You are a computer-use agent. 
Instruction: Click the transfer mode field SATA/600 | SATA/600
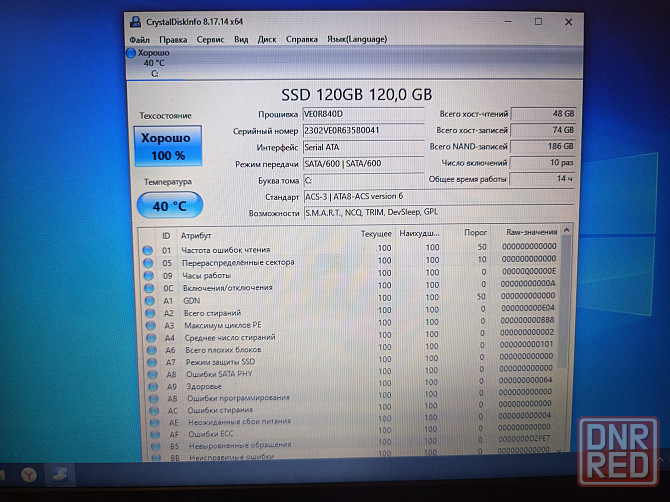[x=364, y=164]
